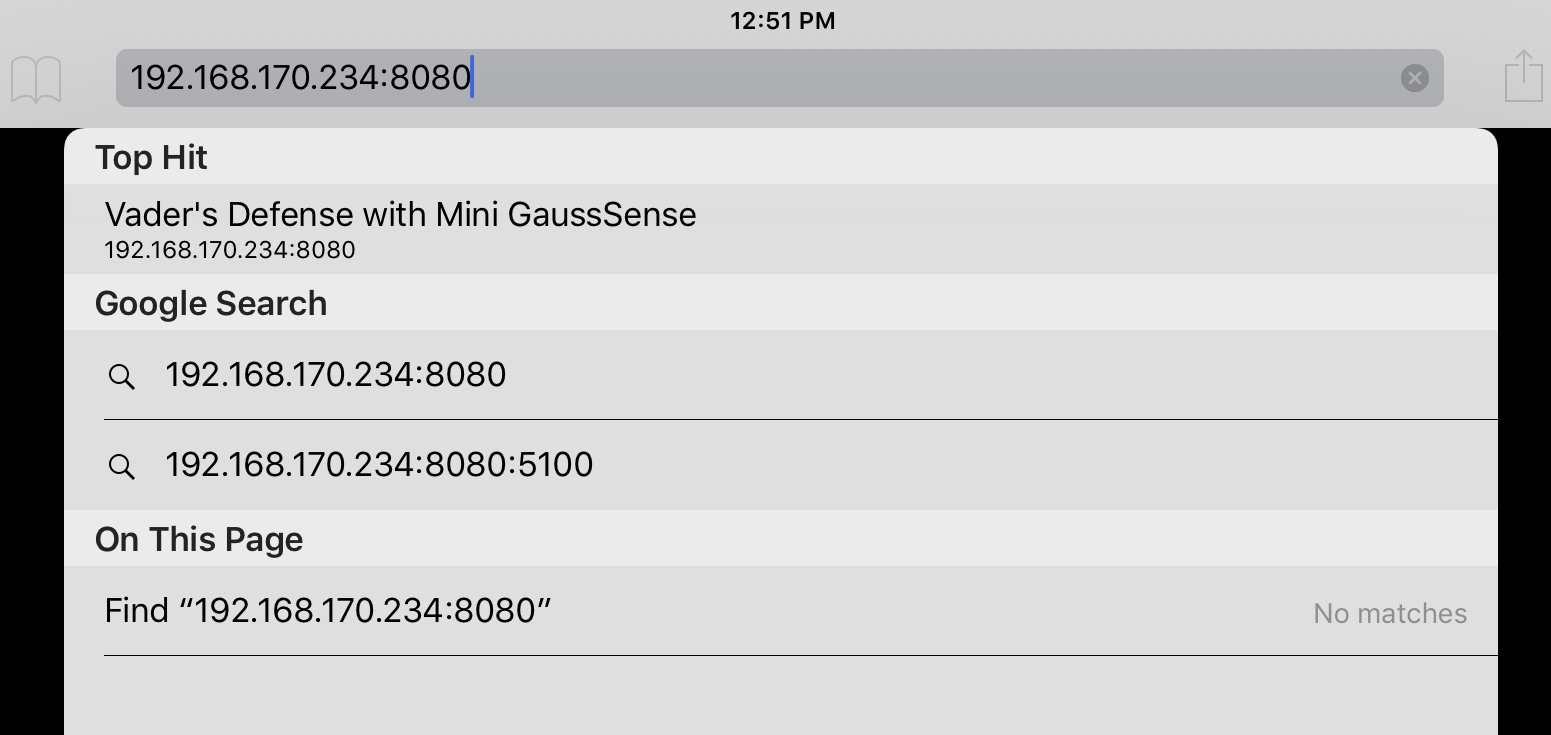This screenshot has height=735, width=1551.
Task: Search Google for 192.168.170.234:8080
Action: tap(781, 375)
